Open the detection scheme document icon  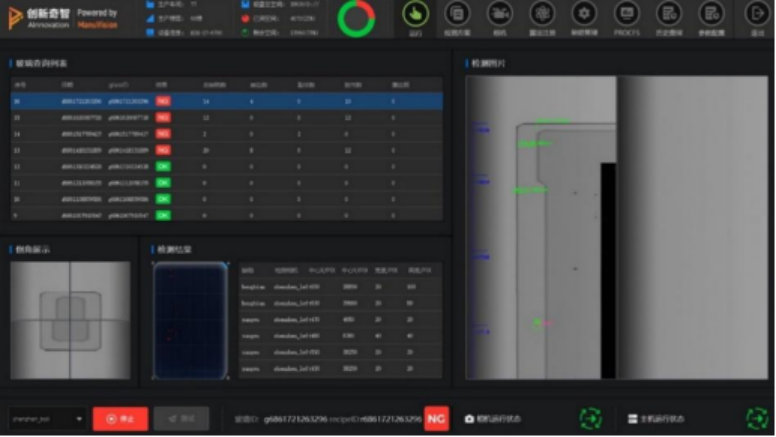[x=457, y=14]
